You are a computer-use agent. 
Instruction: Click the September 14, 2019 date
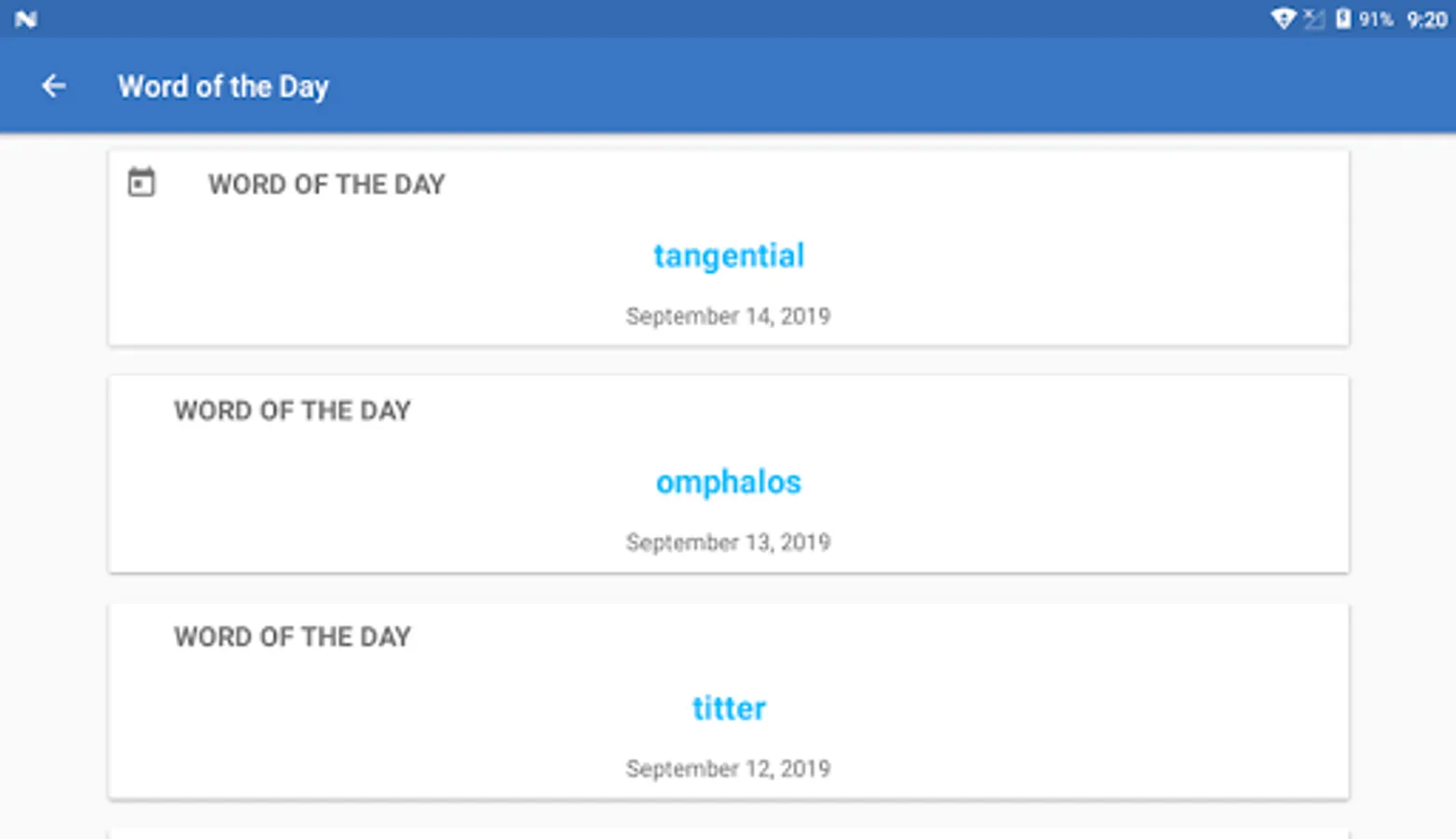728,316
